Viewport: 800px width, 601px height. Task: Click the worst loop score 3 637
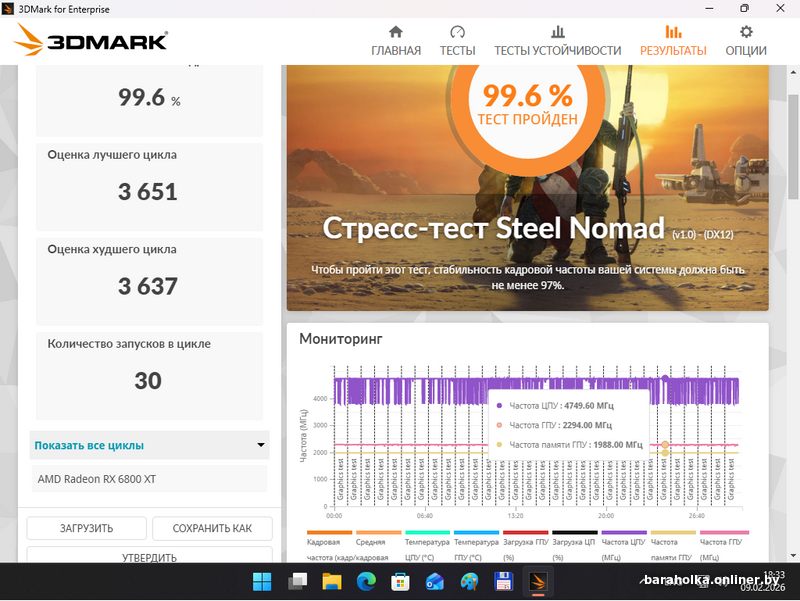[148, 286]
